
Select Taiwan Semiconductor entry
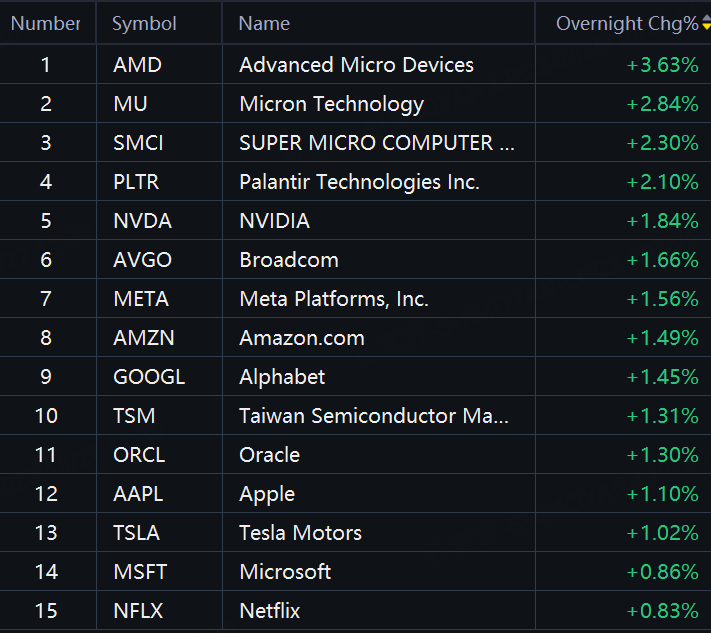pyautogui.click(x=374, y=416)
